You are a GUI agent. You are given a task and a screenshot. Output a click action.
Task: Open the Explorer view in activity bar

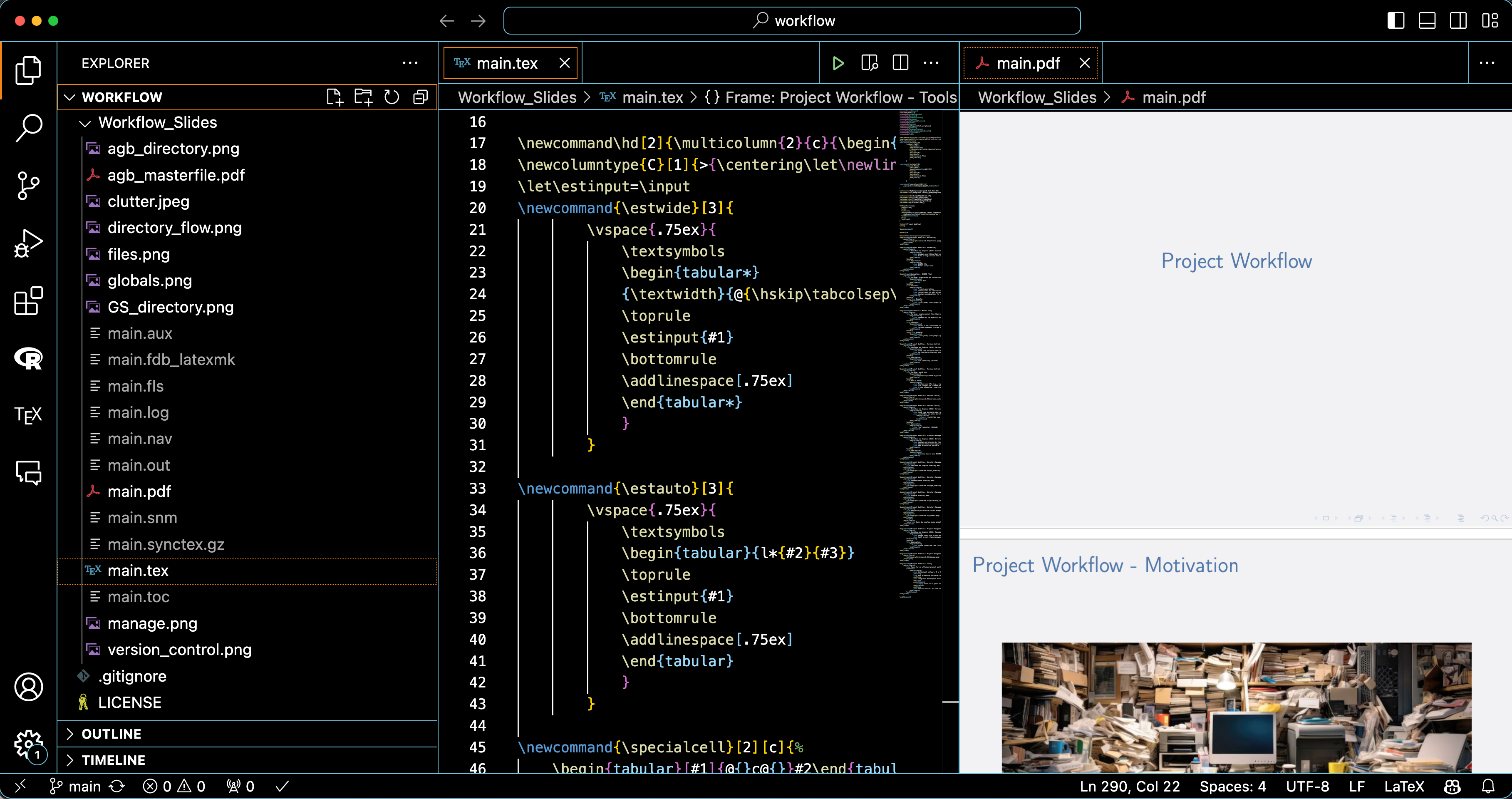(x=28, y=70)
